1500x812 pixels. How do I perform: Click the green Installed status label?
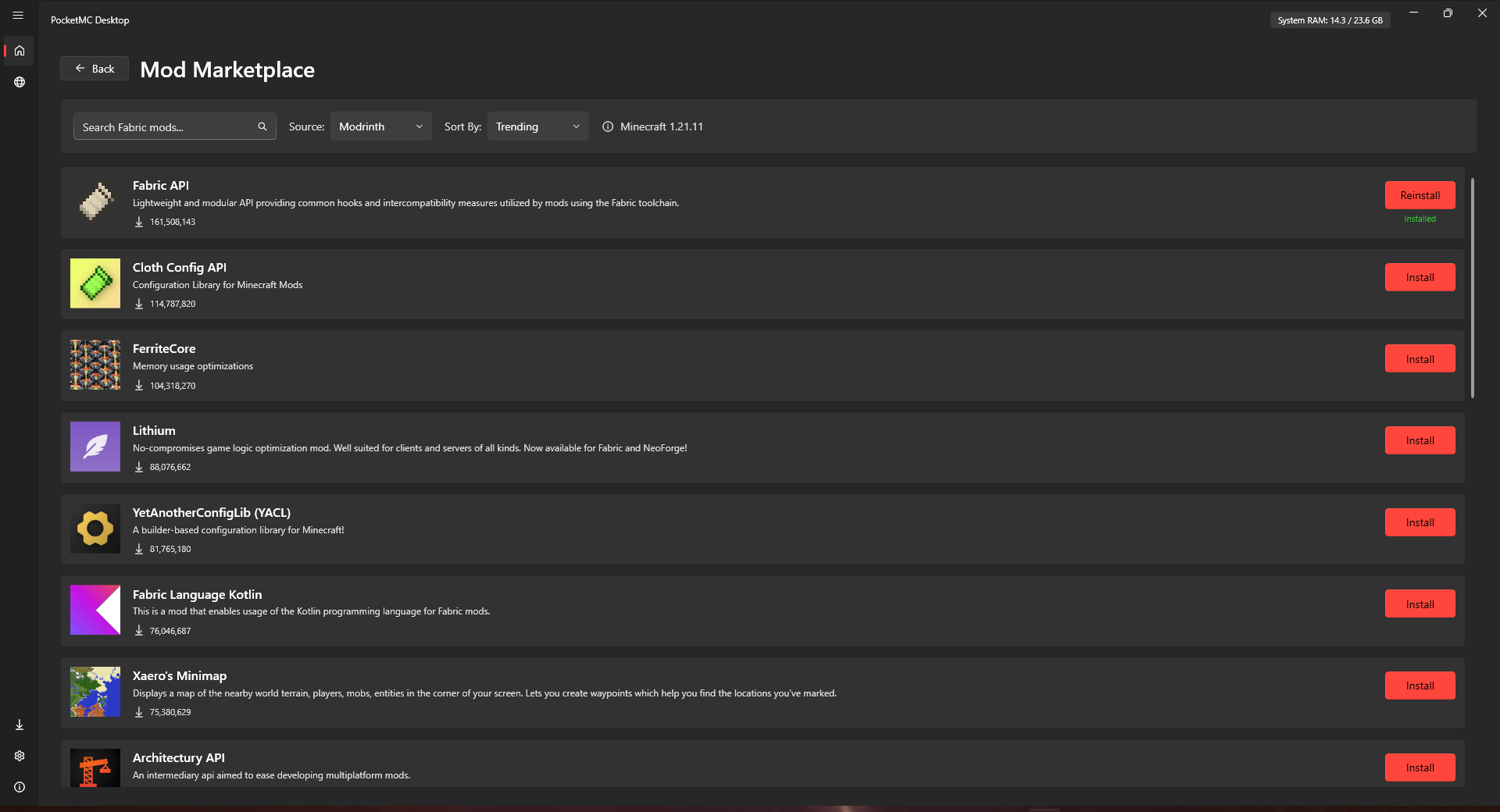pos(1420,219)
